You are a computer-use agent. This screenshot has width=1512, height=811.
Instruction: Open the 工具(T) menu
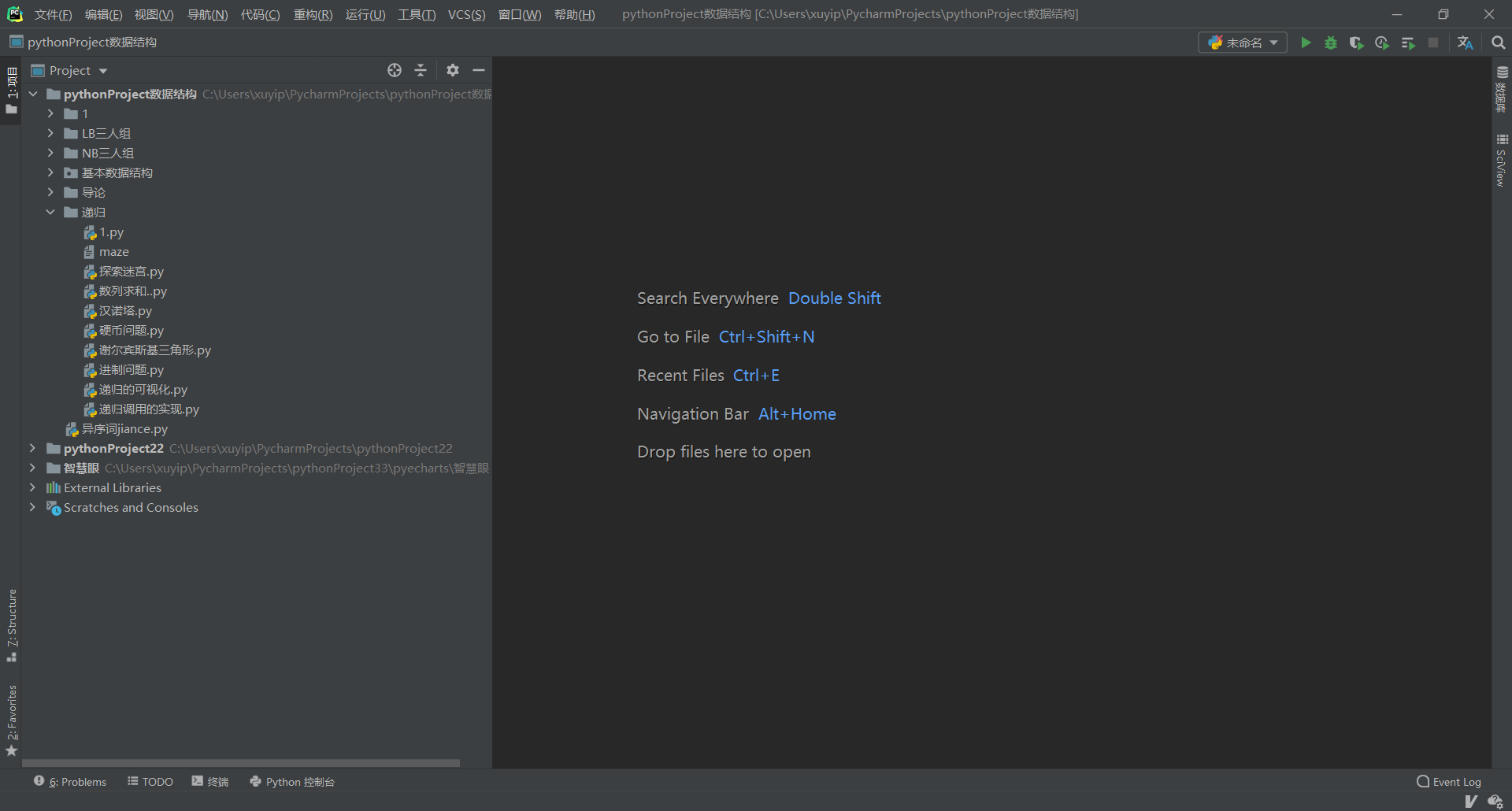[417, 15]
